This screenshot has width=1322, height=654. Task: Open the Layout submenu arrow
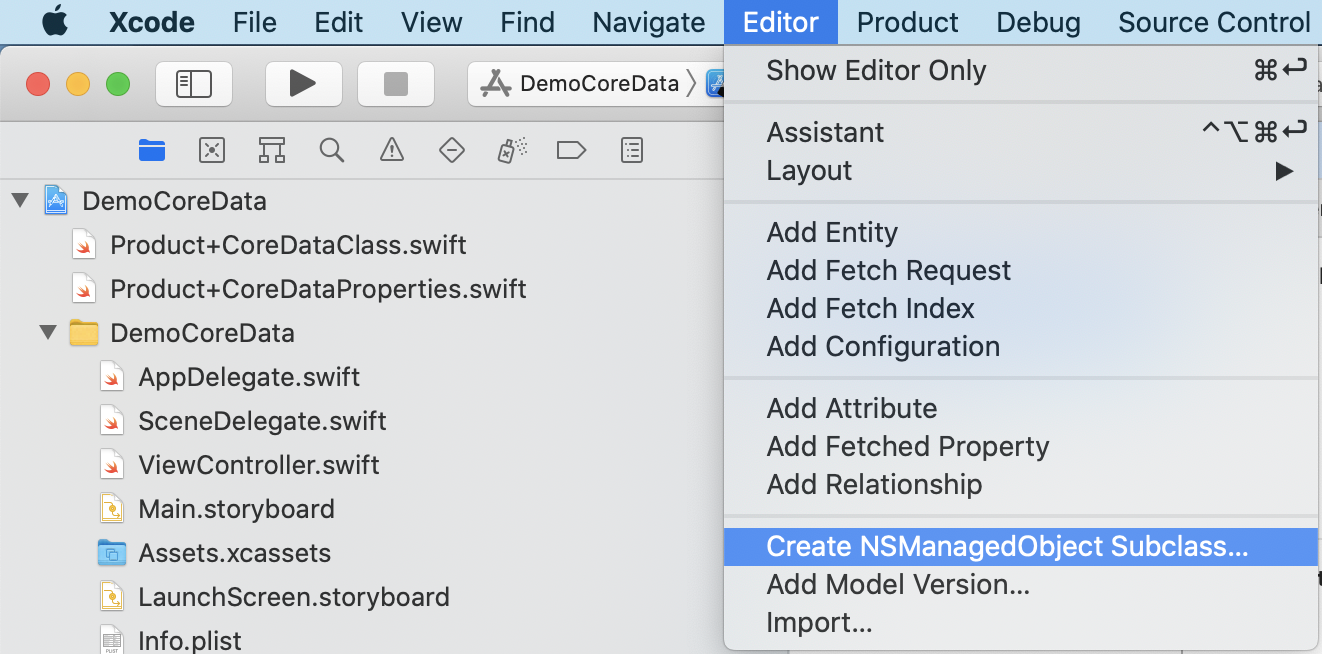(x=1284, y=171)
